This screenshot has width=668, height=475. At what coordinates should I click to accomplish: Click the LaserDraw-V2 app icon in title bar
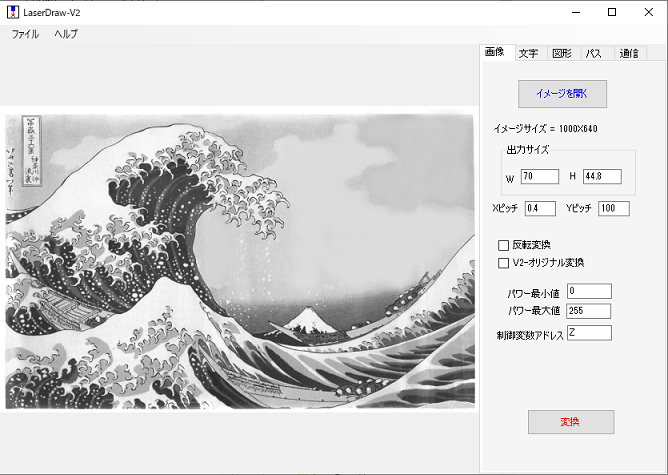click(12, 12)
